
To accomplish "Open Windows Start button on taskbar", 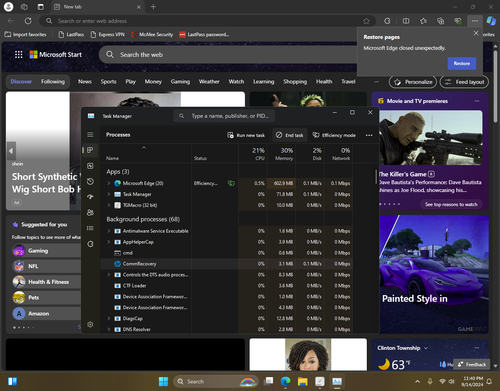I will click(164, 381).
